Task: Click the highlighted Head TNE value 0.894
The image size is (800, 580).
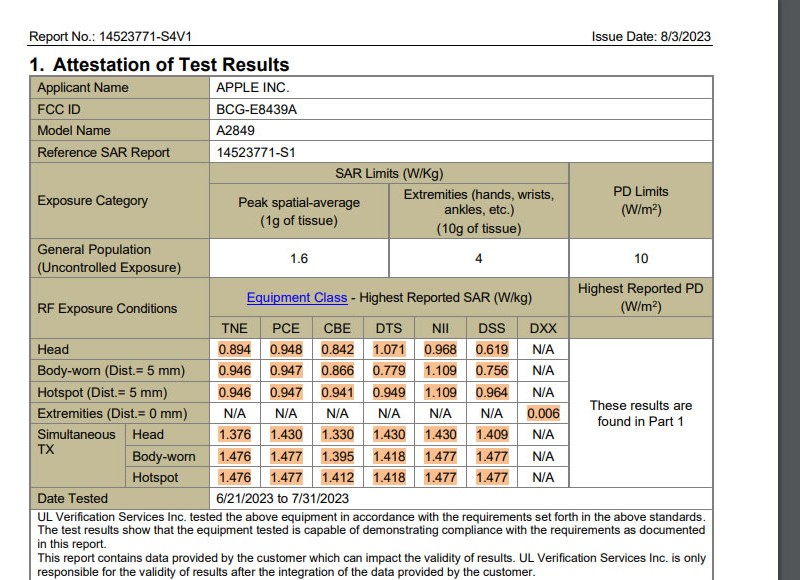Action: click(234, 350)
